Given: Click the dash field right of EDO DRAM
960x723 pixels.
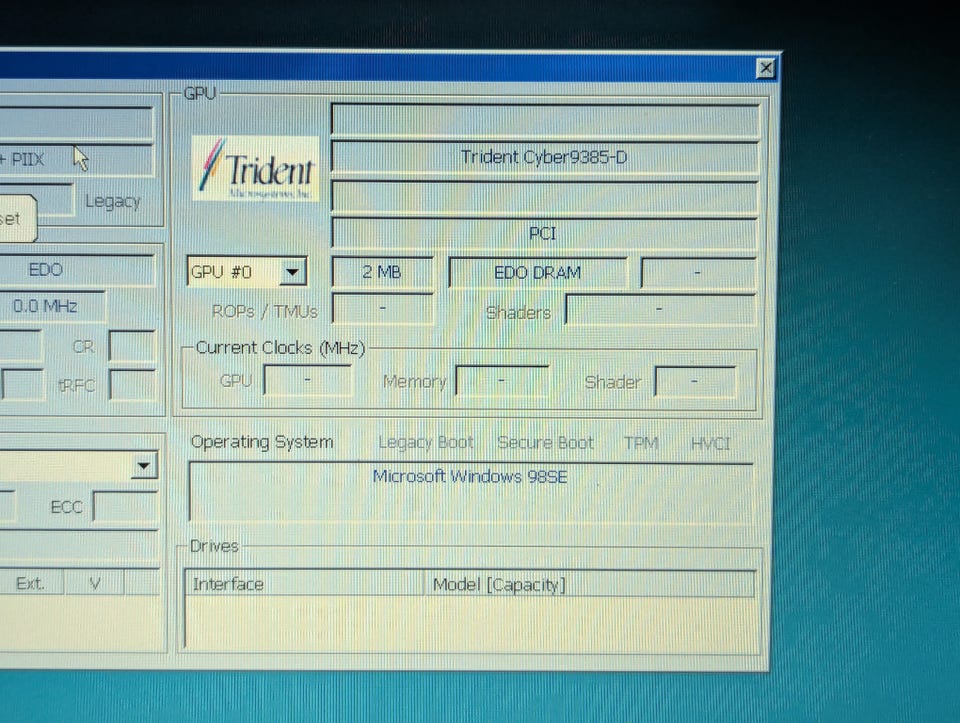Looking at the screenshot, I should click(x=698, y=273).
